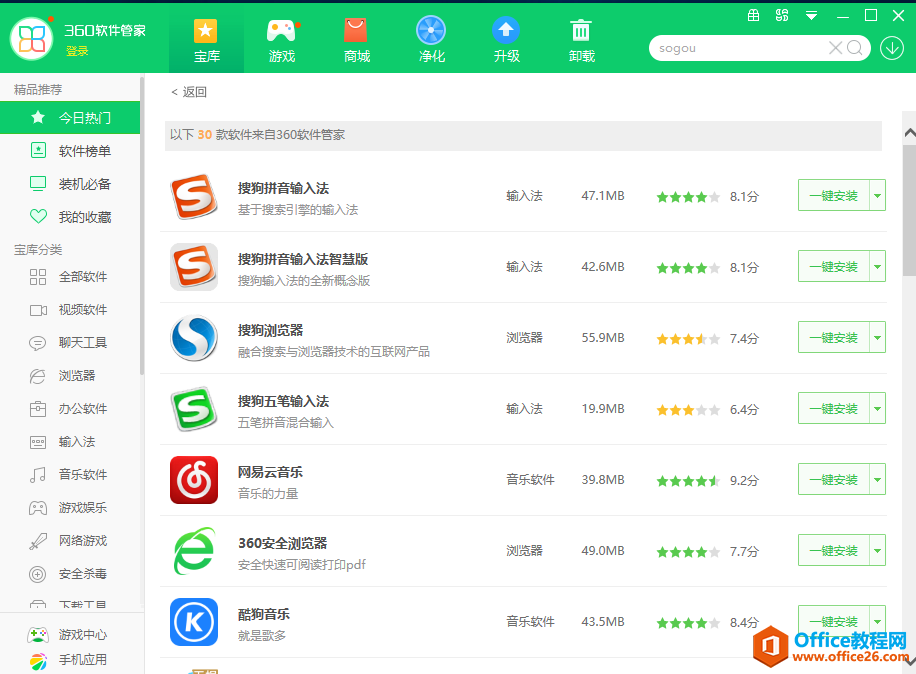The height and width of the screenshot is (674, 916).
Task: Click the 搜狗拼音输入法智慧版 app icon
Action: click(x=194, y=267)
